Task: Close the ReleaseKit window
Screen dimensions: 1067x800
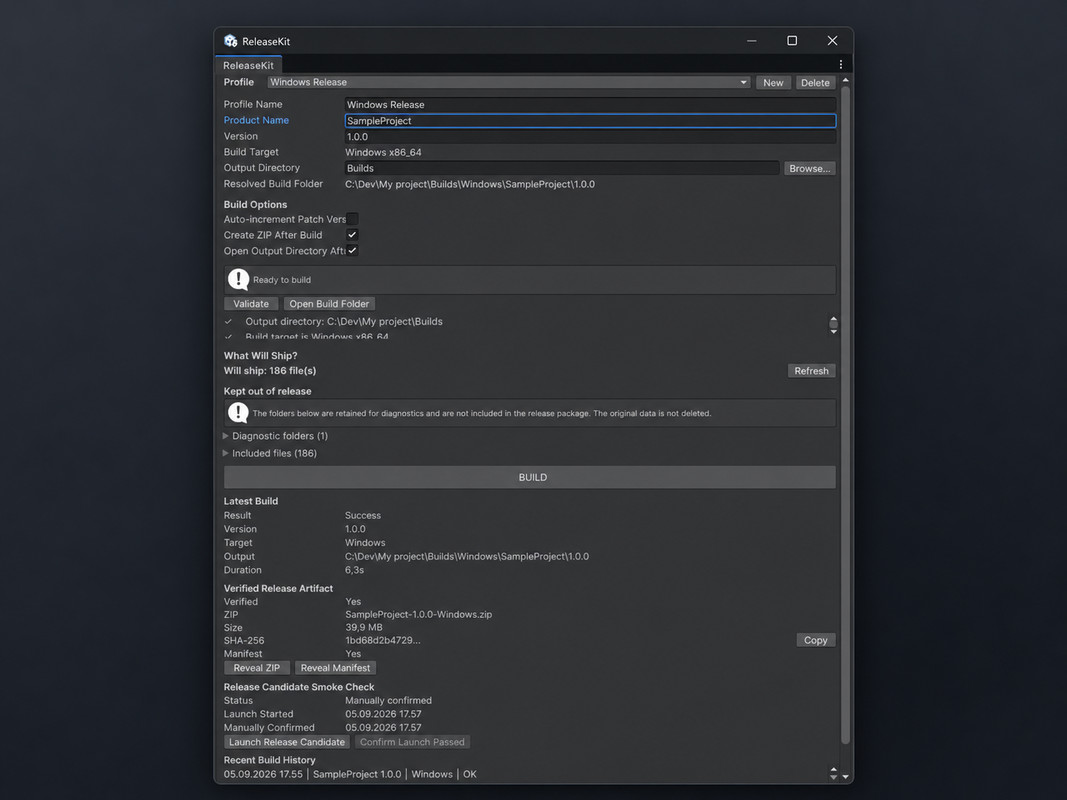Action: (832, 41)
